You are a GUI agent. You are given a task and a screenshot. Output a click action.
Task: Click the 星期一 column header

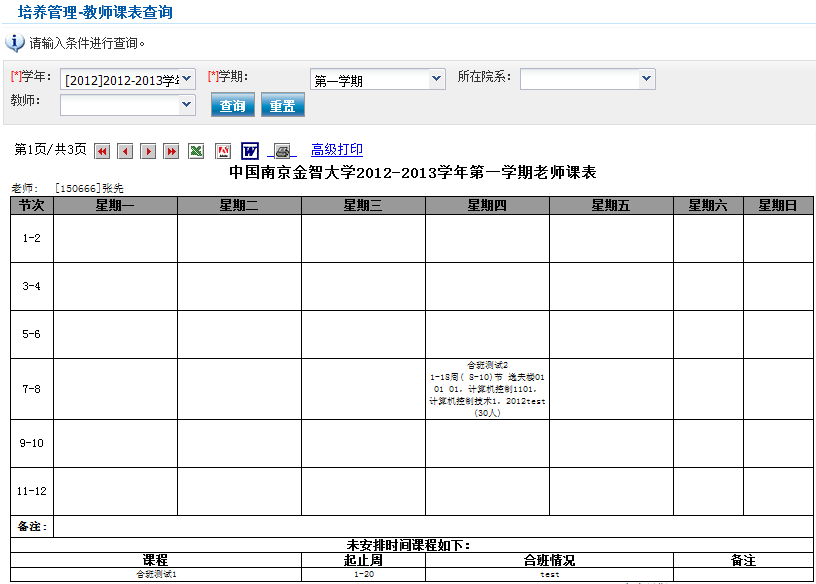pos(115,206)
